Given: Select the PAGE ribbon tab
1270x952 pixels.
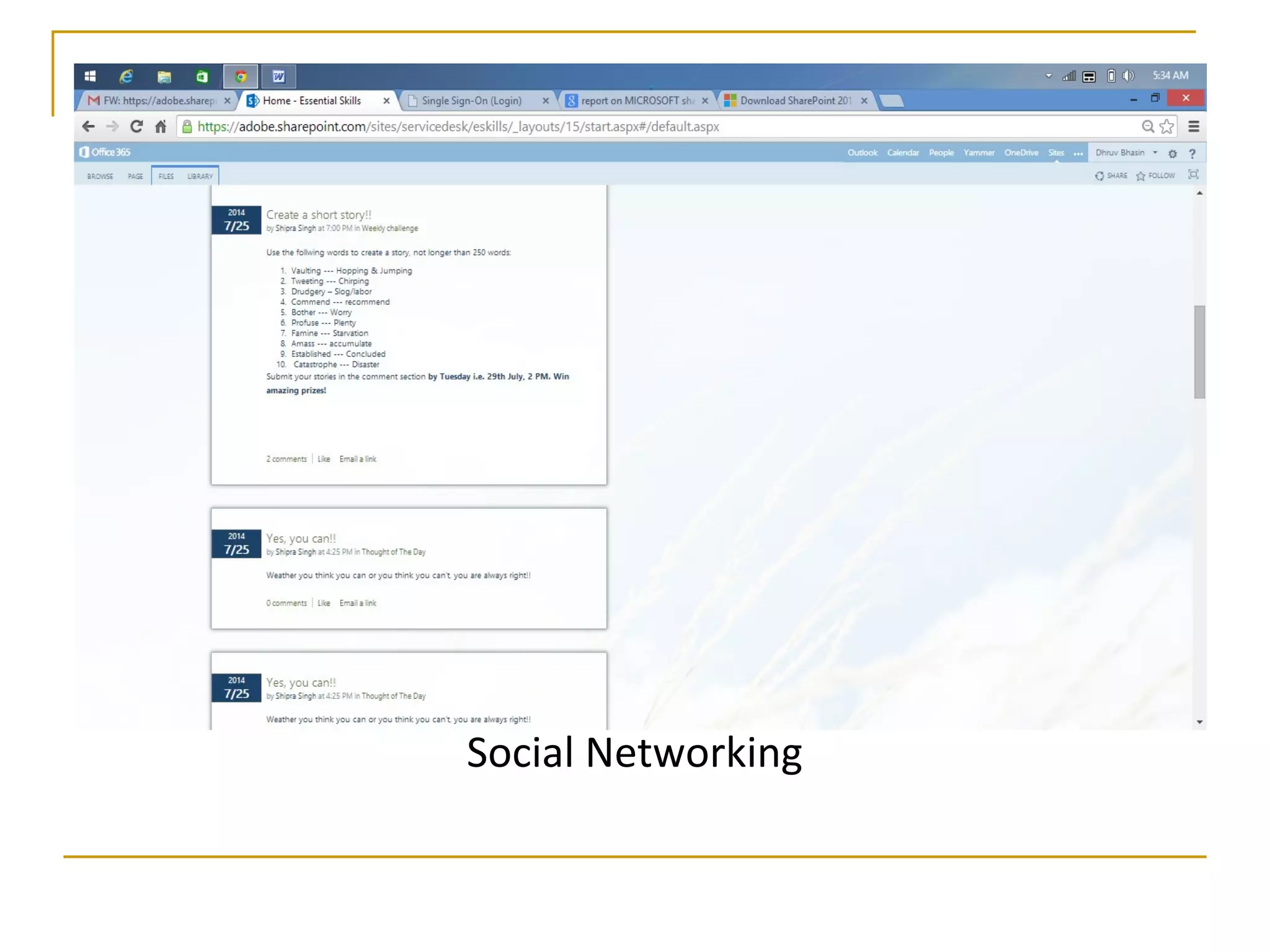Looking at the screenshot, I should click(135, 176).
